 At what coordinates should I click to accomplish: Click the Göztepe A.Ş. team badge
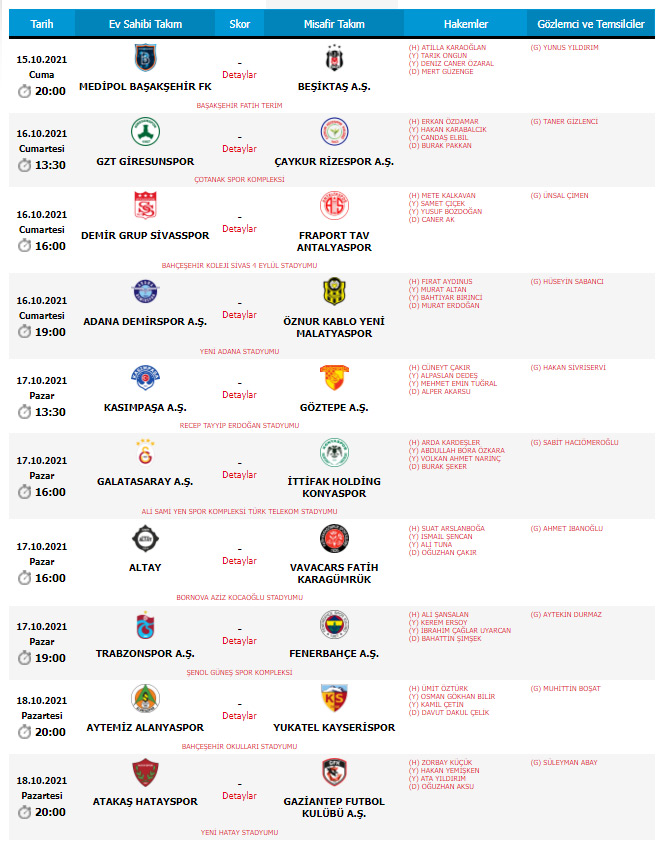tap(334, 379)
